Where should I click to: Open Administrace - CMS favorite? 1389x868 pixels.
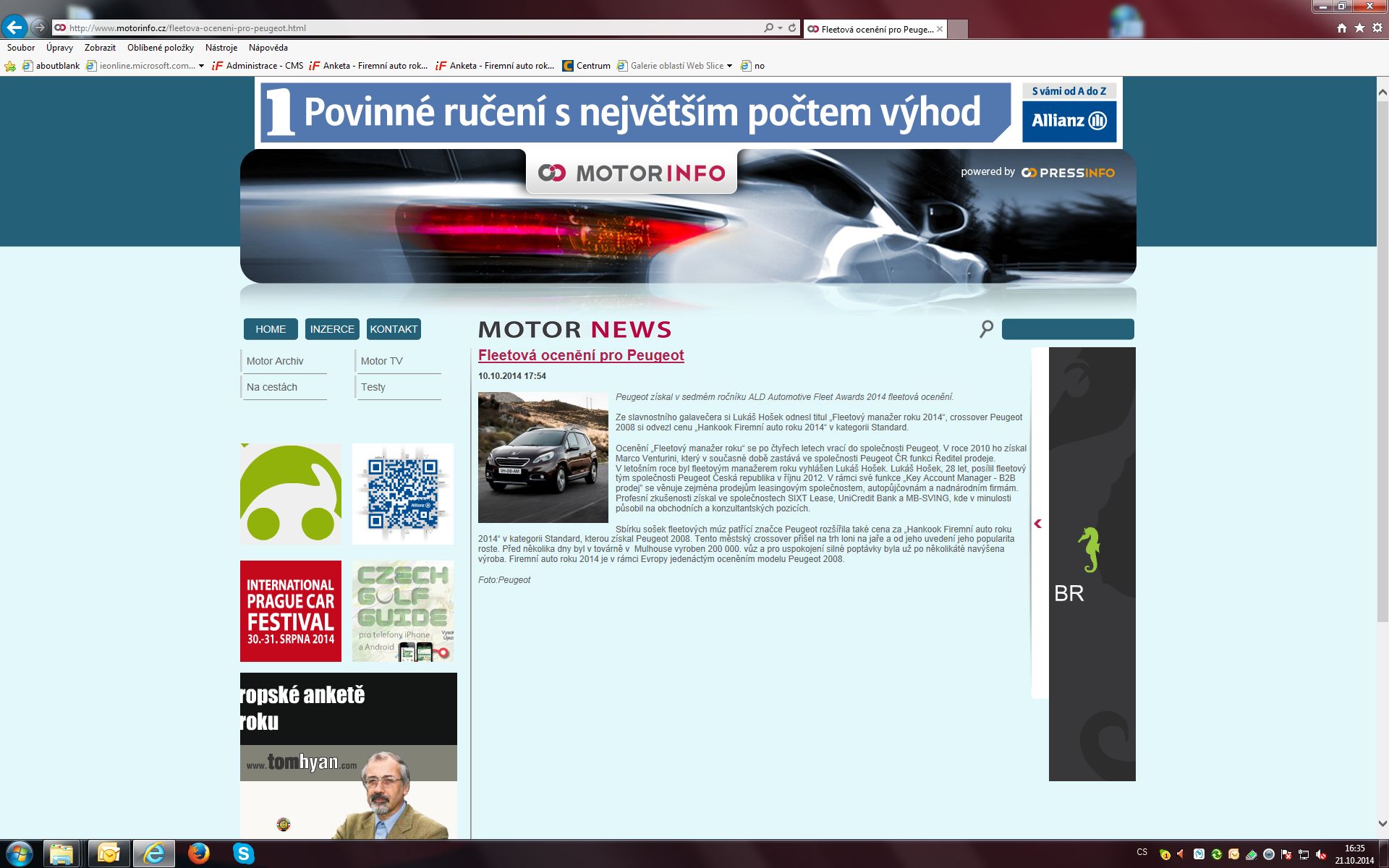[x=258, y=66]
